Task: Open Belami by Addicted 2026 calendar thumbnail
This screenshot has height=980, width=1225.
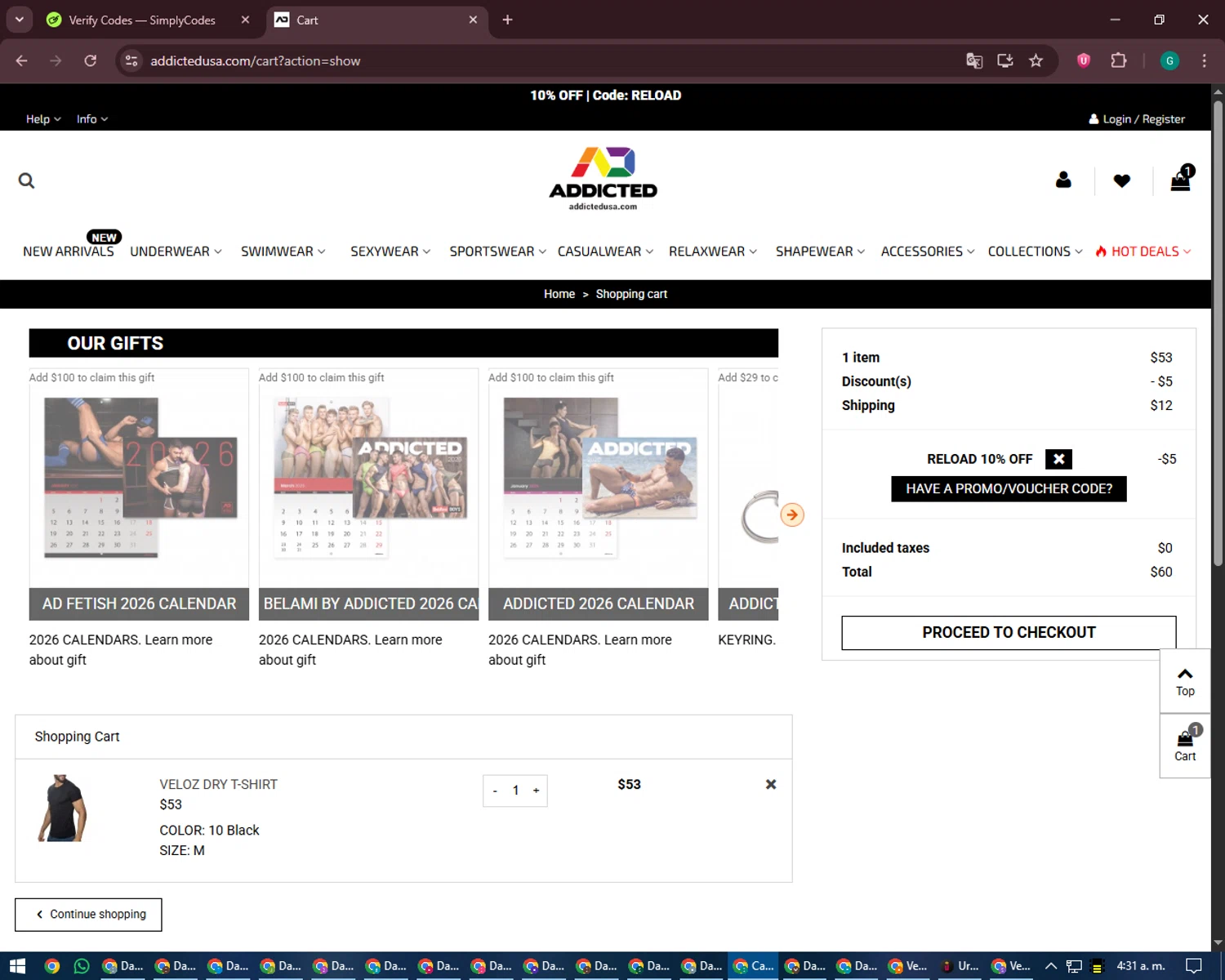Action: click(369, 478)
